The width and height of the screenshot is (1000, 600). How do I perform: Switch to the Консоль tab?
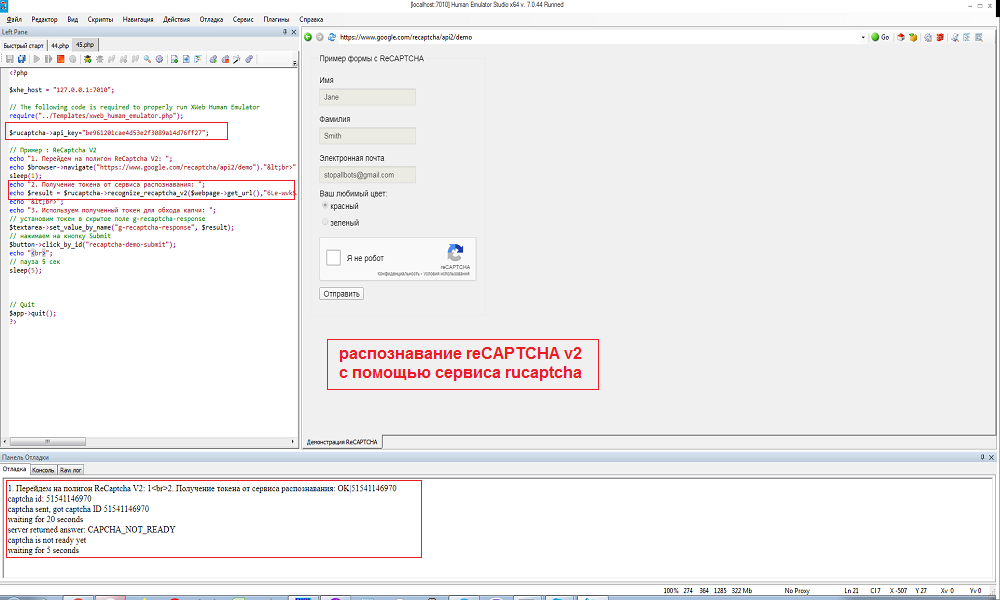click(43, 470)
